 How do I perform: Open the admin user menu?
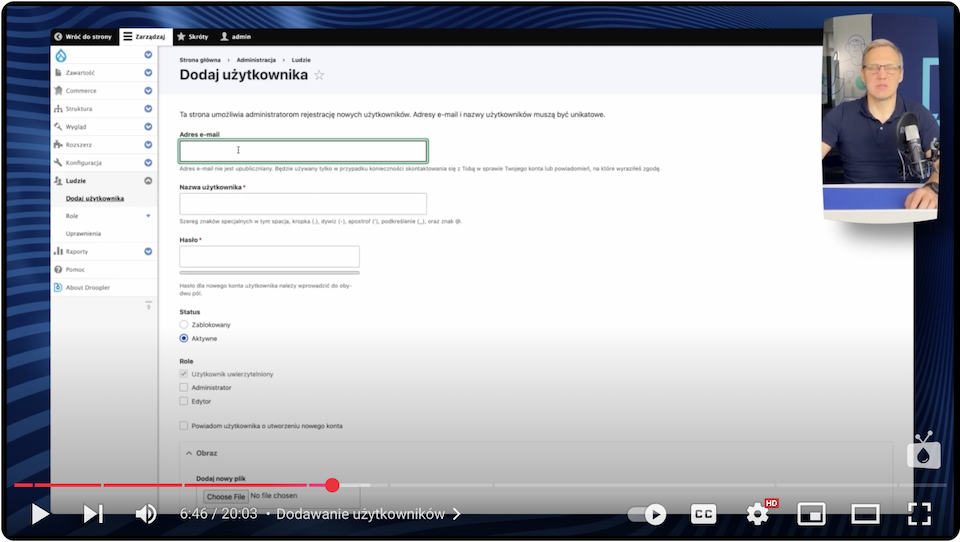click(x=236, y=37)
